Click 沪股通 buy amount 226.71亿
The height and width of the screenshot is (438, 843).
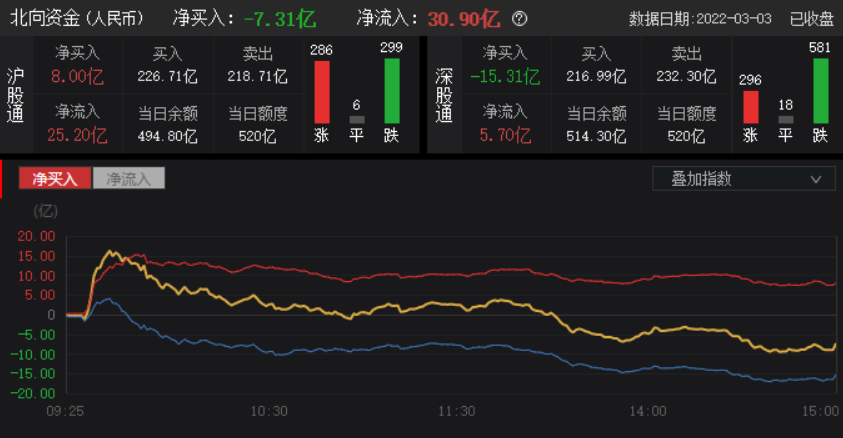167,76
